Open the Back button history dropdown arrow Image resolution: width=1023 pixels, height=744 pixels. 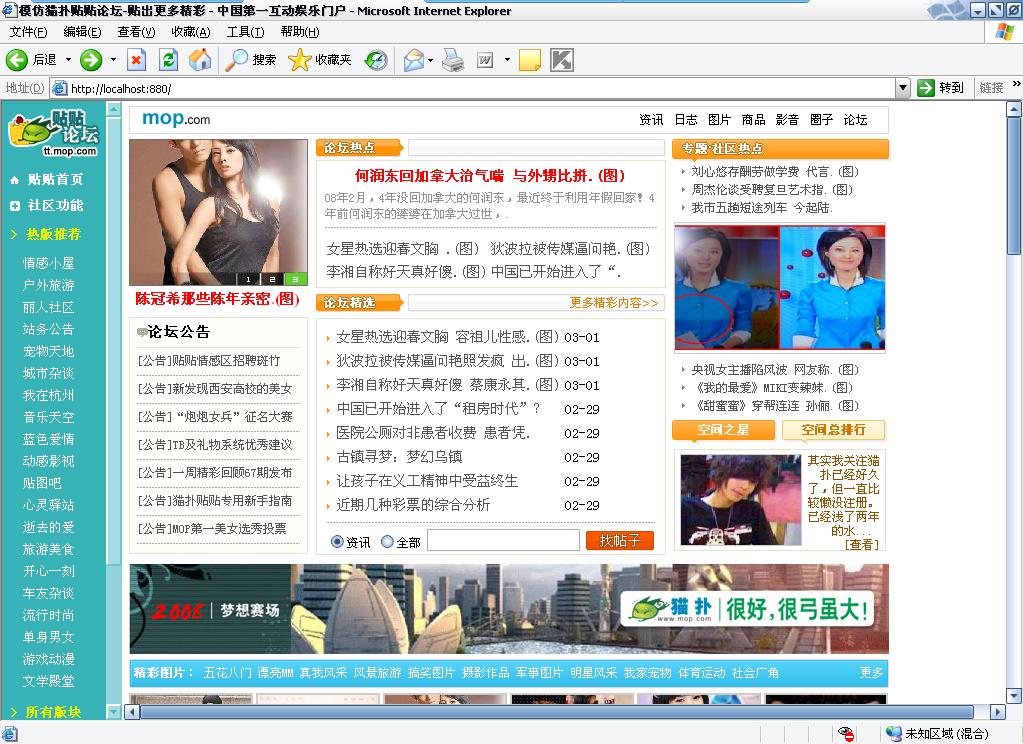tap(68, 60)
